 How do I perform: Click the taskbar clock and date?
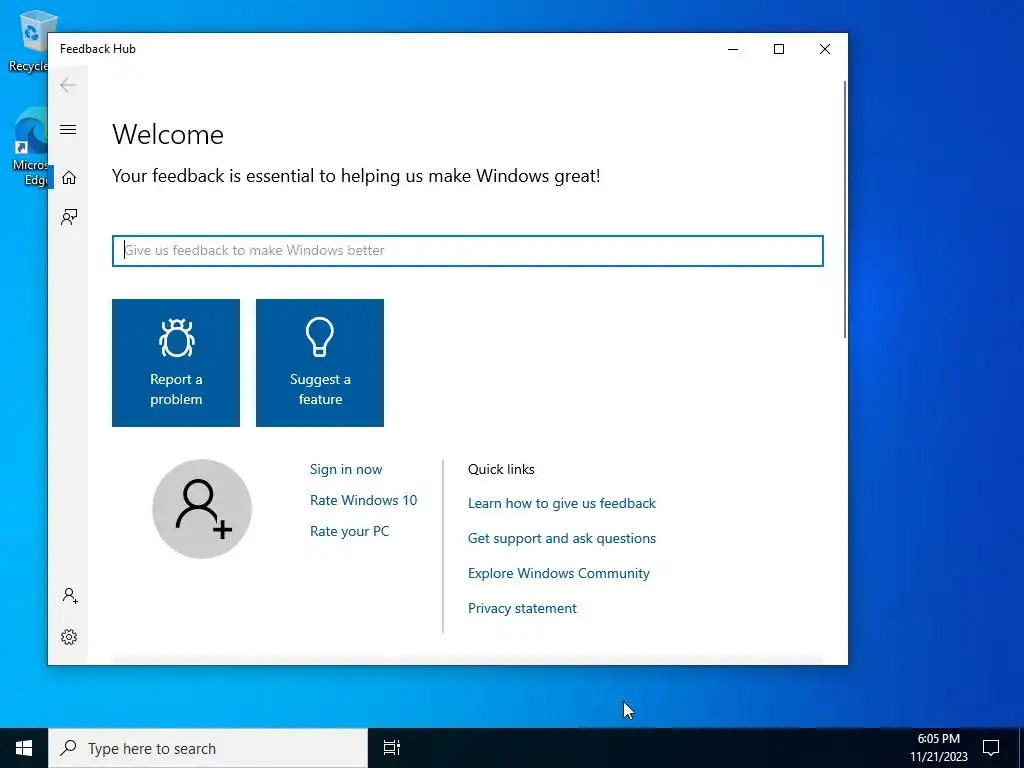click(x=938, y=748)
